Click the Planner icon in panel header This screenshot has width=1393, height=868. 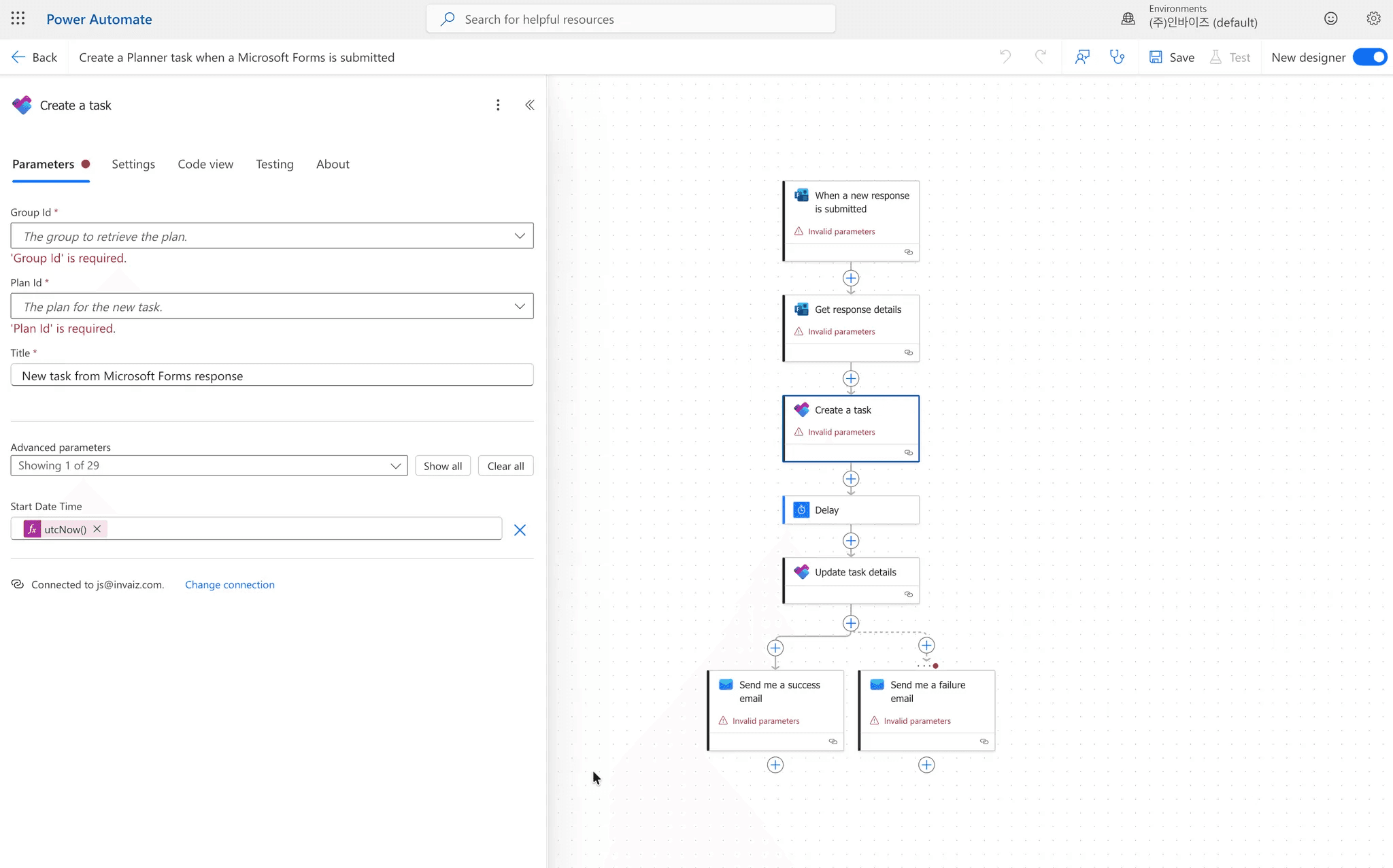pyautogui.click(x=22, y=105)
